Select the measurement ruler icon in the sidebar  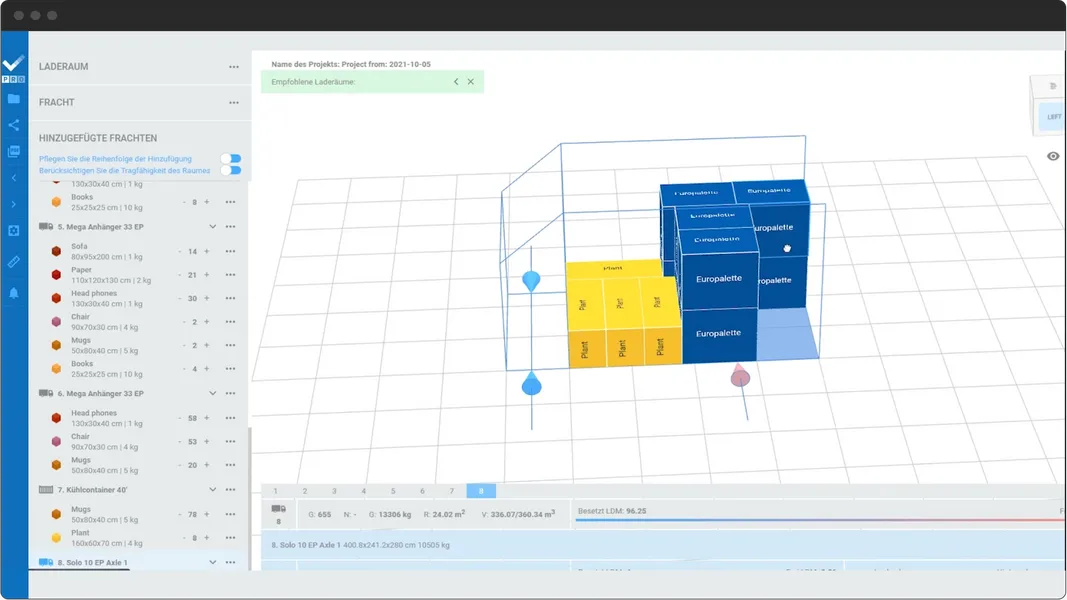tap(13, 261)
